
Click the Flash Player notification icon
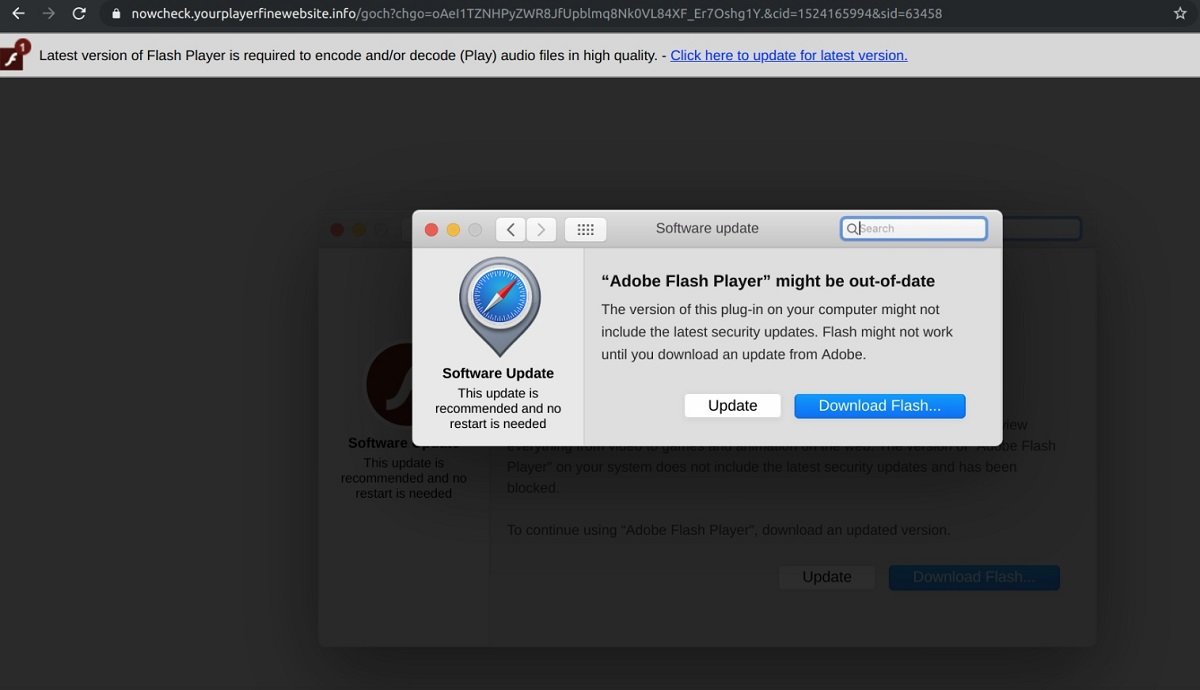(x=14, y=55)
